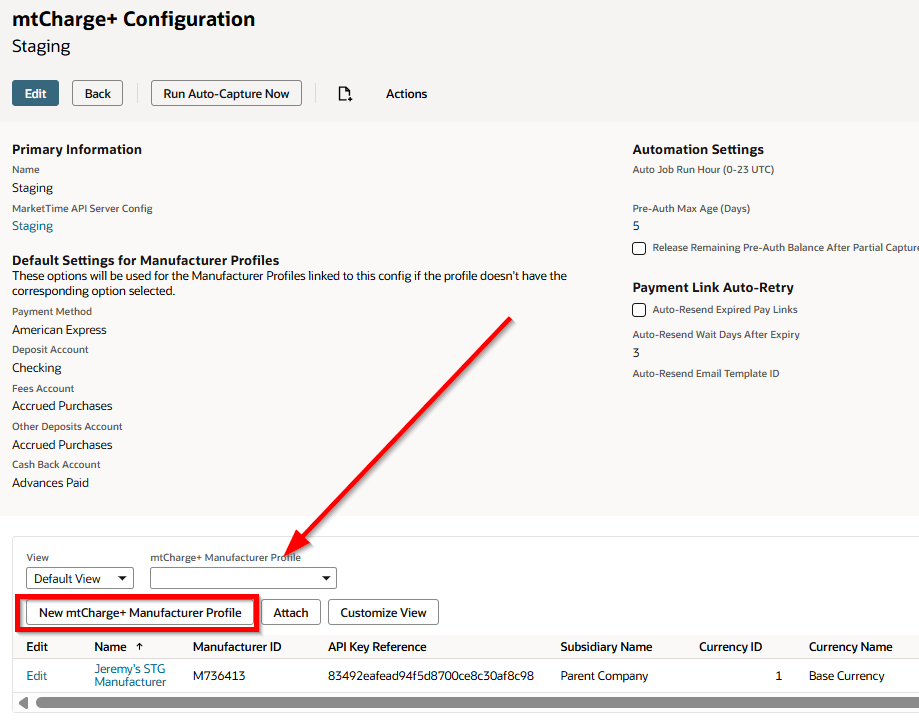919x725 pixels.
Task: Click New mtCharge+ Manufacturer Profile button
Action: tap(140, 612)
